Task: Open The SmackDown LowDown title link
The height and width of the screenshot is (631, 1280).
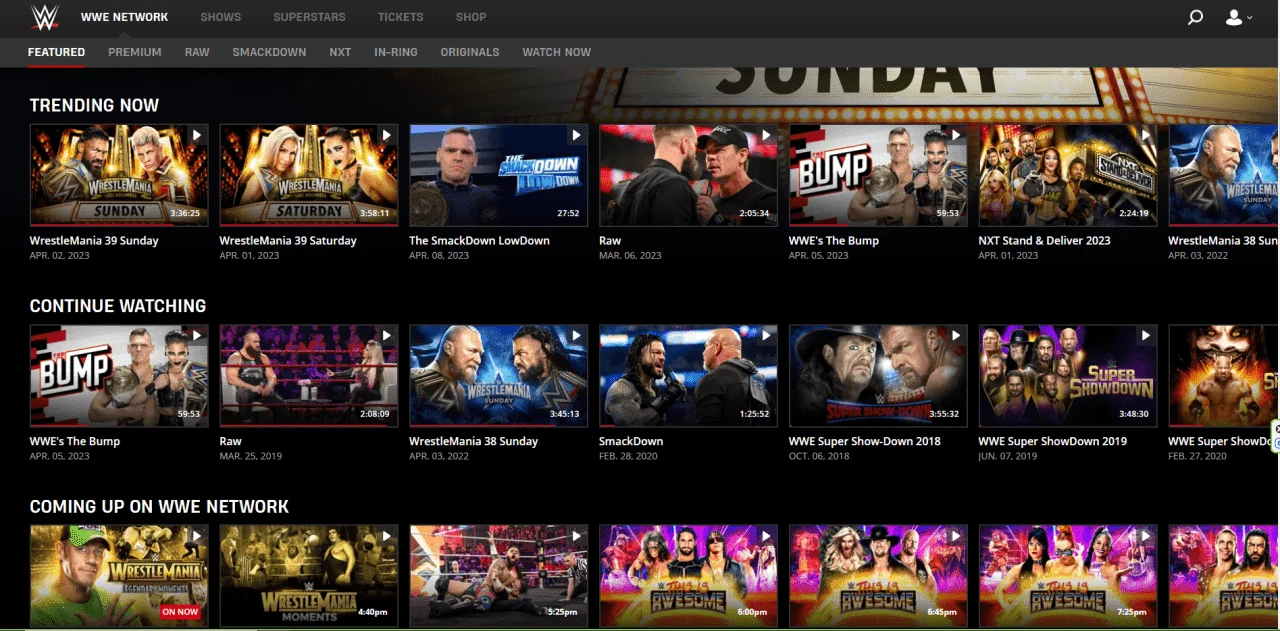Action: pyautogui.click(x=480, y=241)
